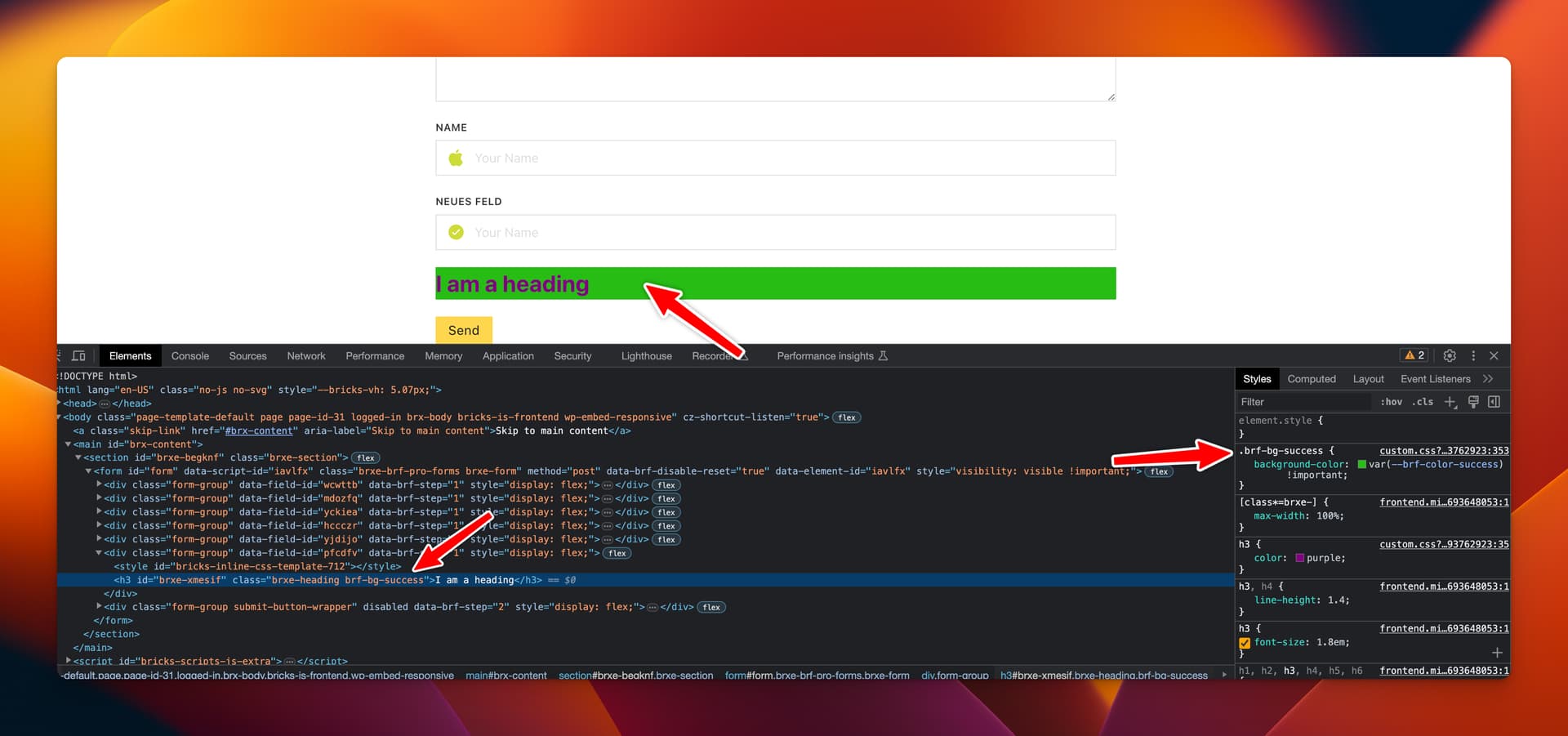Toggle the :hov element state button

coord(1392,402)
